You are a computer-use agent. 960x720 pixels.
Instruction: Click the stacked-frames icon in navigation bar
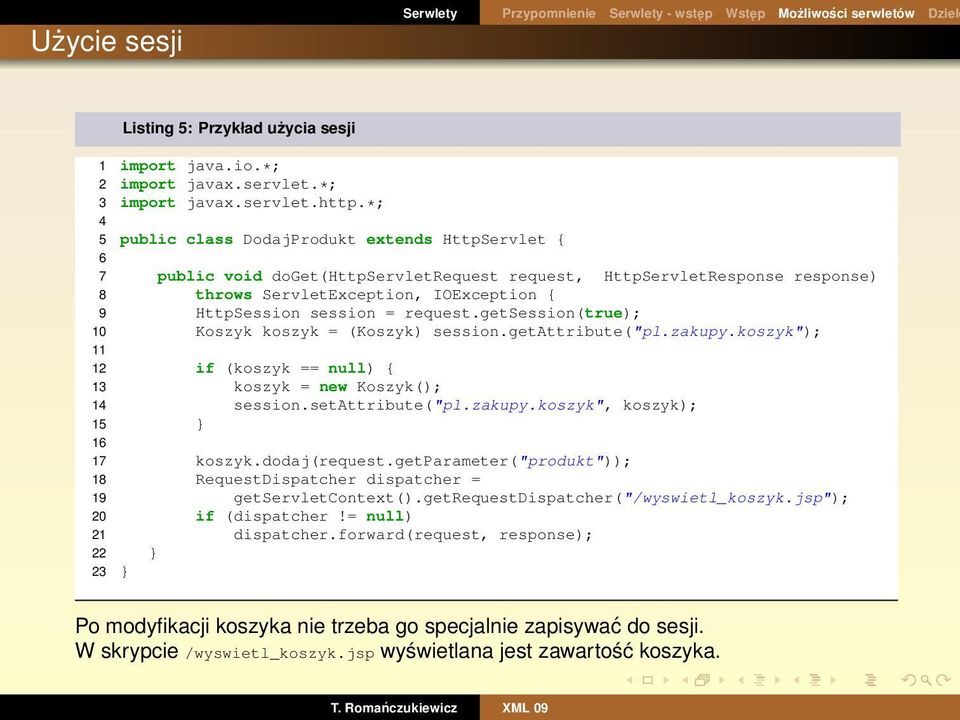click(702, 680)
